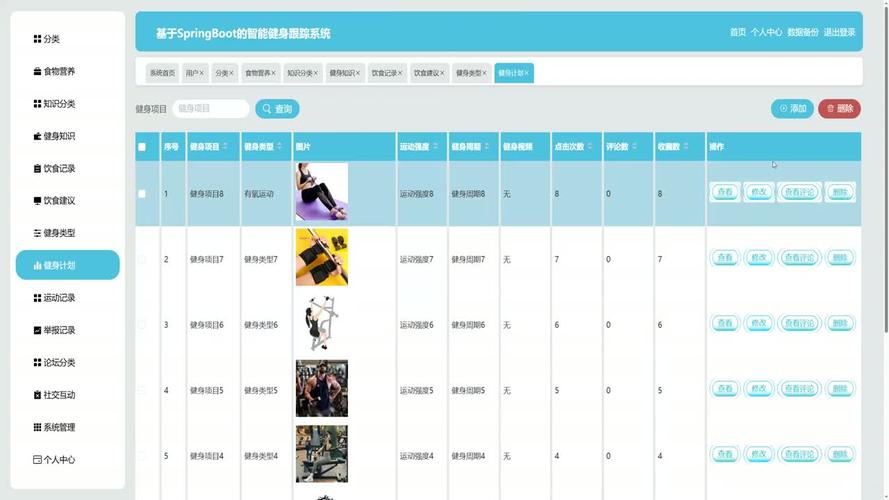
Task: Click the blue 添加 button
Action: click(x=792, y=109)
